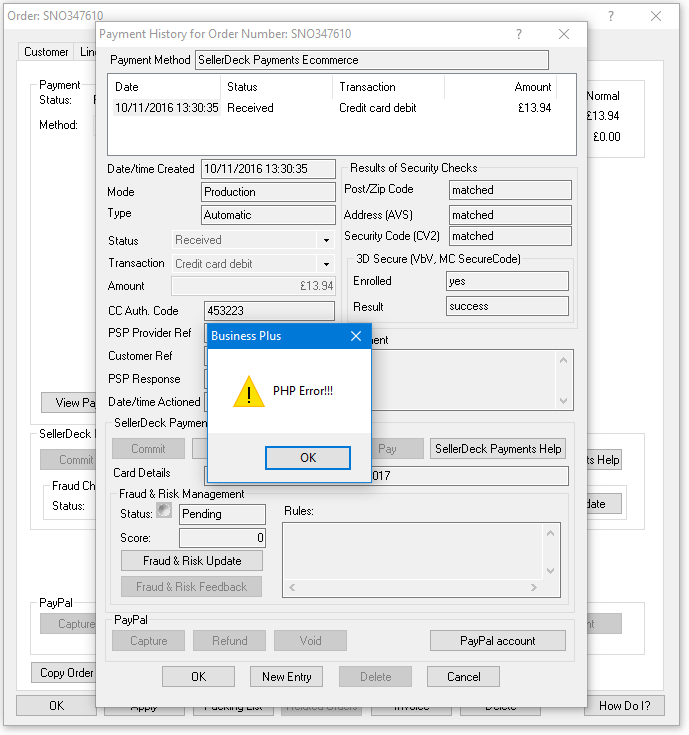
Task: Click the Delete button in Payment History
Action: pos(375,676)
